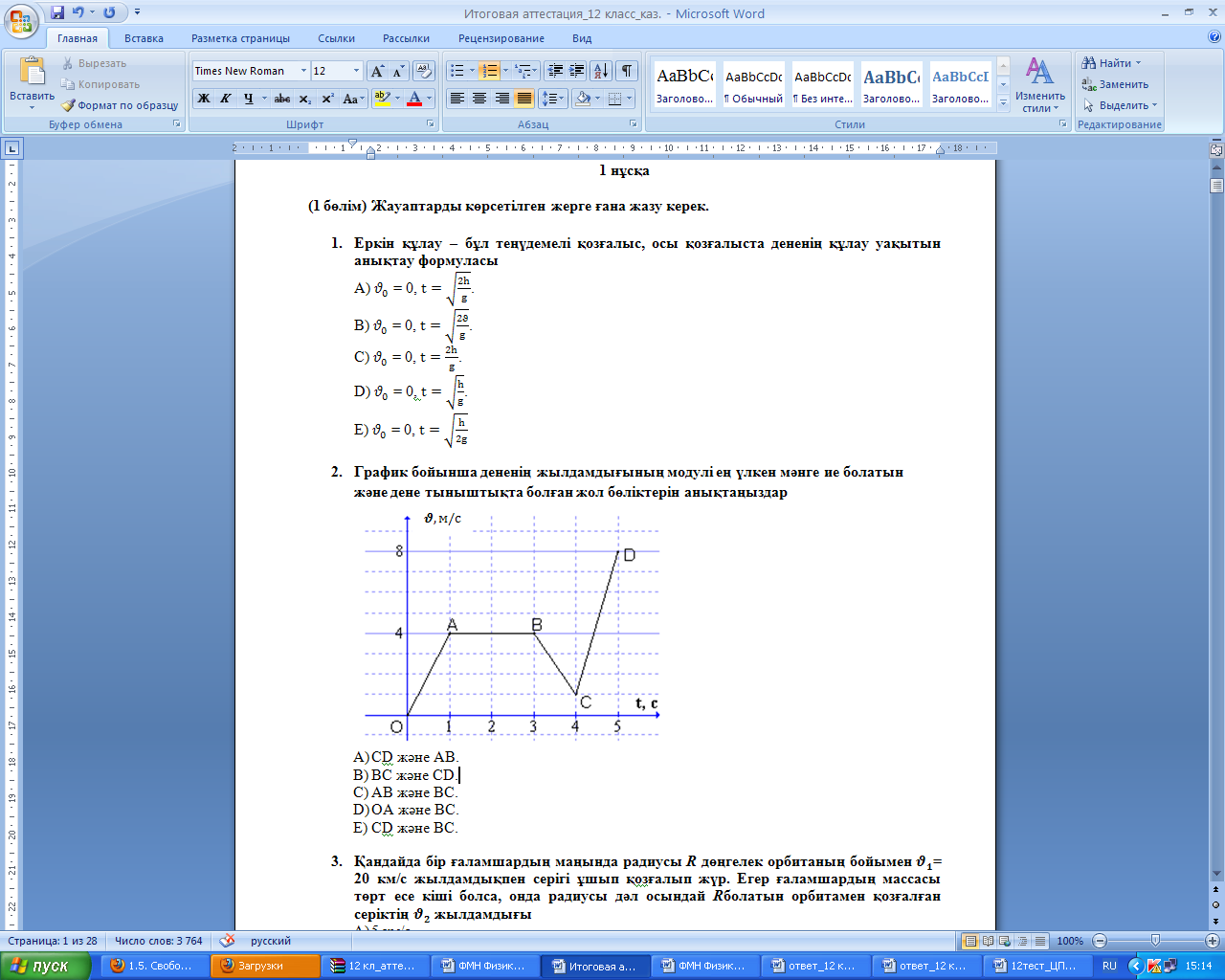Expand the styles gallery list
The width and height of the screenshot is (1225, 980).
[1003, 101]
